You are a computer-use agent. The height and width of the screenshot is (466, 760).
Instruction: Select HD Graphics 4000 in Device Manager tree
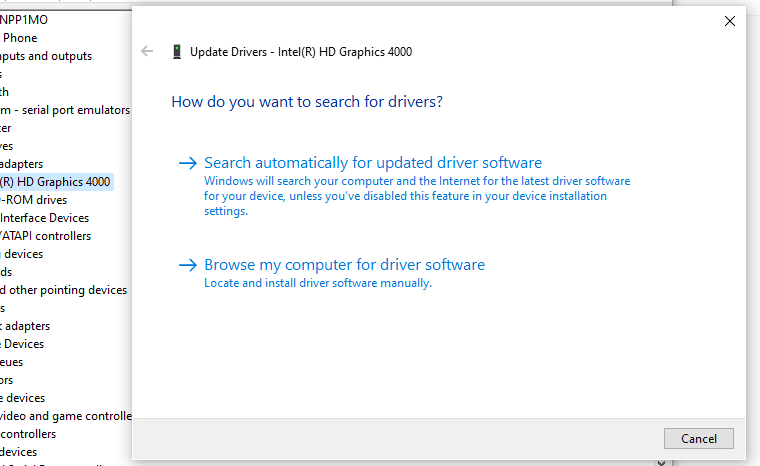coord(56,182)
